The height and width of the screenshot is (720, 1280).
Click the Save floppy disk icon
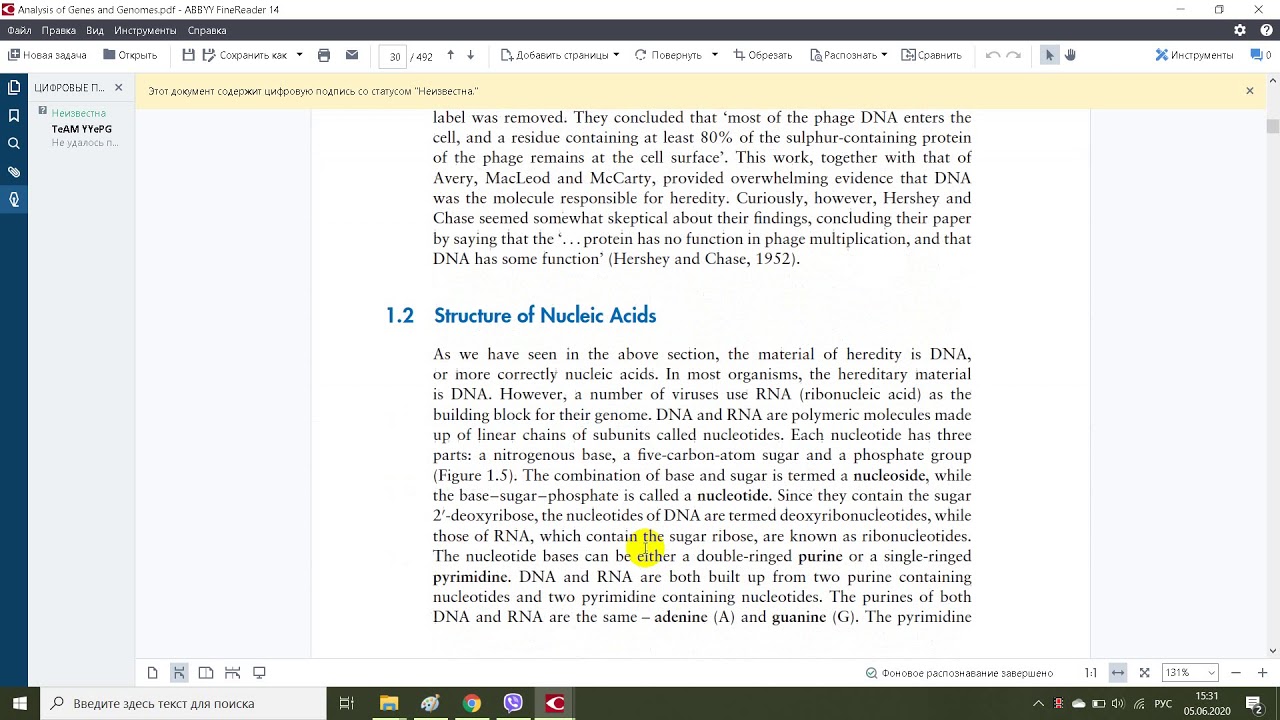[189, 55]
